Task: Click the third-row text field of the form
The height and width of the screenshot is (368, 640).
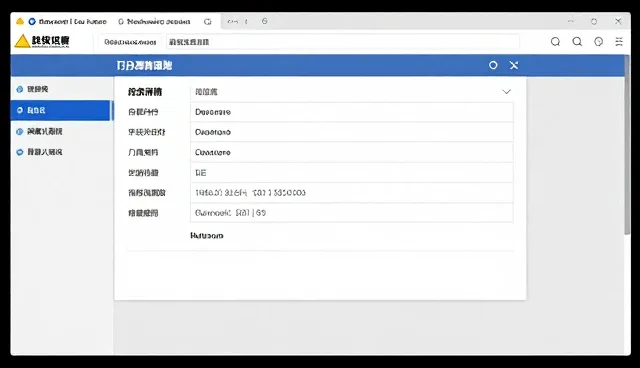Action: pyautogui.click(x=351, y=132)
